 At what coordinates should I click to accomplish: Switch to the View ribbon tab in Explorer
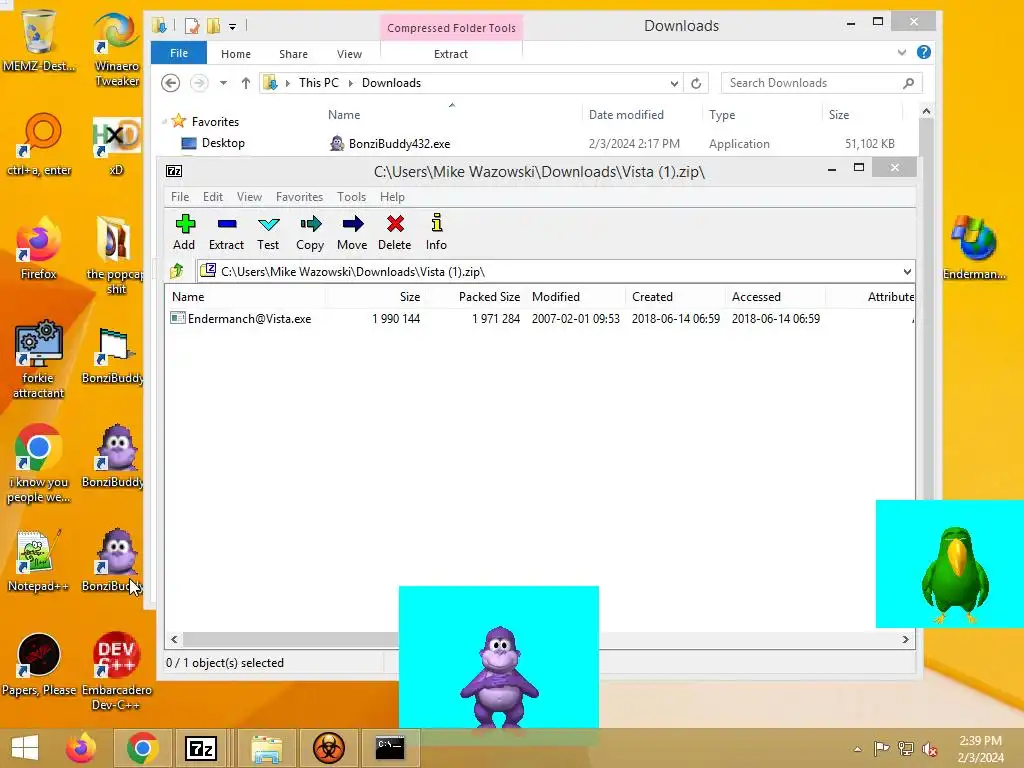[x=349, y=54]
